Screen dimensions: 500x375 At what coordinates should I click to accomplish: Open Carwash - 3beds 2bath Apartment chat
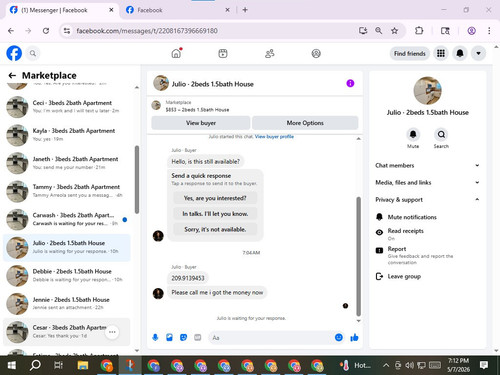(67, 219)
